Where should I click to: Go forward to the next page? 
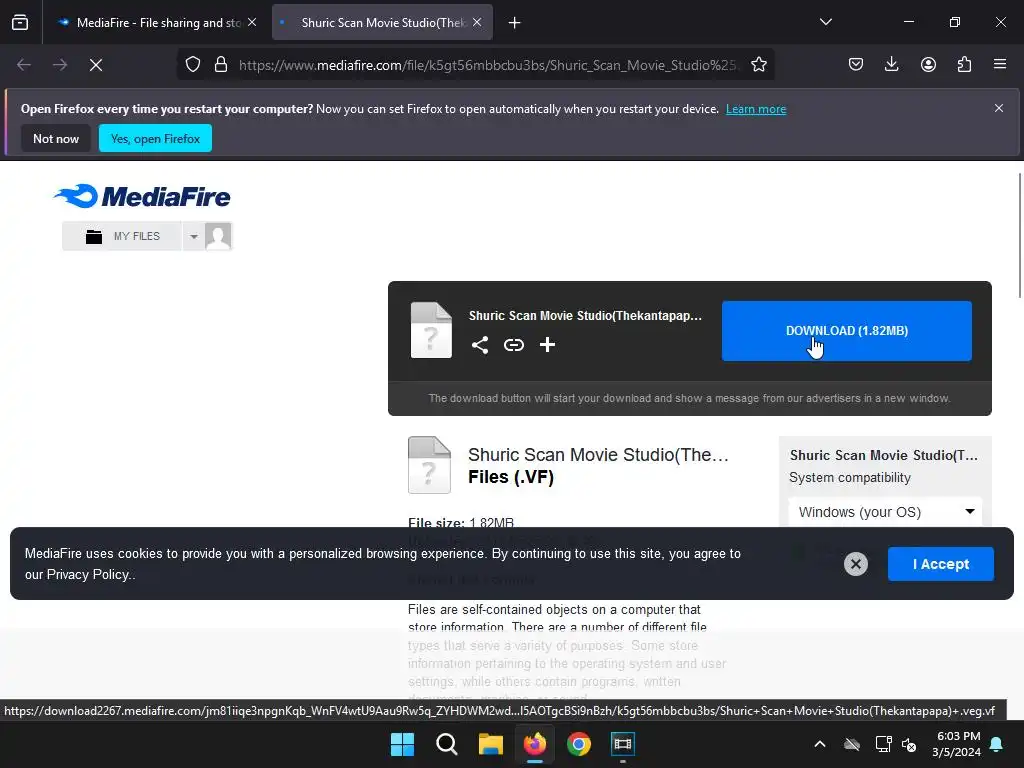click(60, 65)
